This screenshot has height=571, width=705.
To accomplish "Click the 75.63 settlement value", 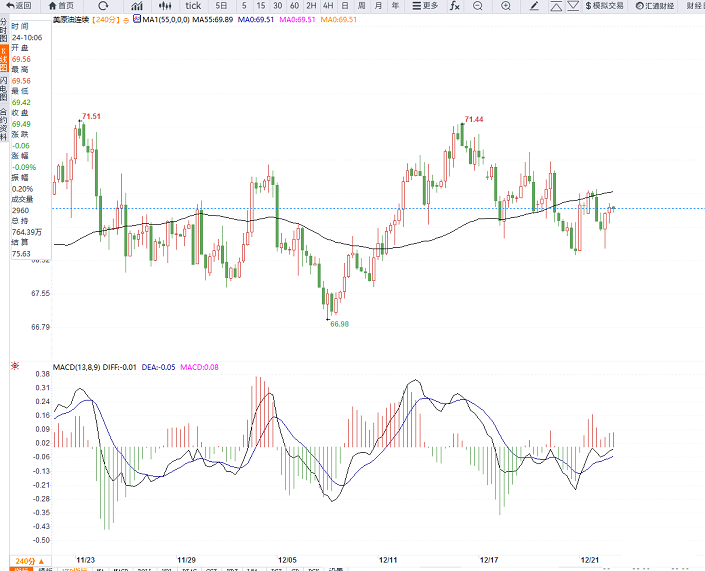I will [21, 254].
